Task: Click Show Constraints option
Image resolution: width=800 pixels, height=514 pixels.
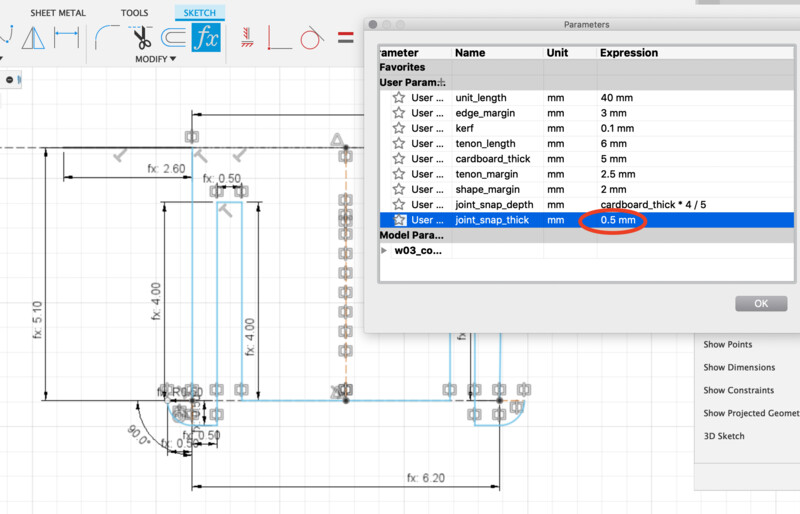Action: pyautogui.click(x=739, y=390)
